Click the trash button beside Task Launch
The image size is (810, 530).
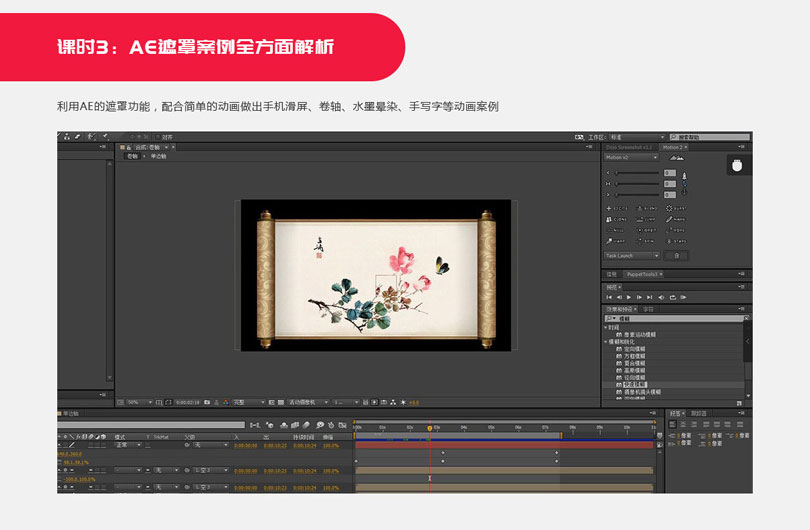click(x=677, y=256)
